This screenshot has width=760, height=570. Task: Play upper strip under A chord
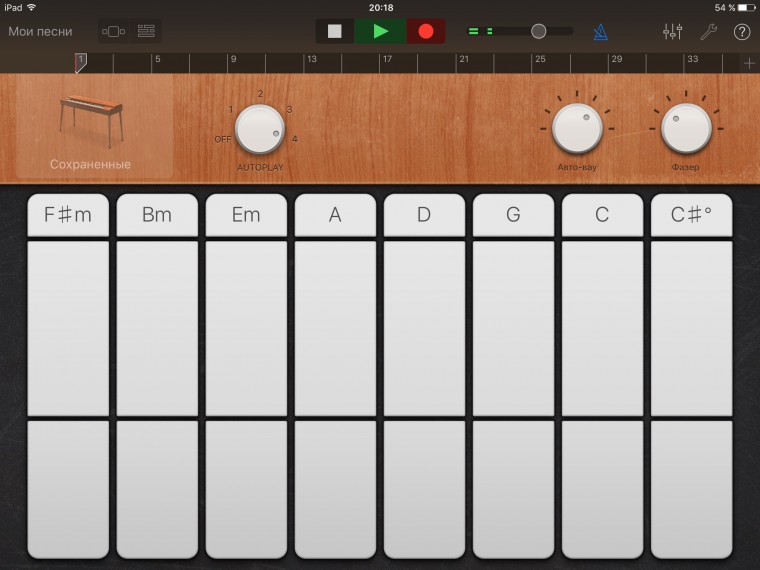click(x=335, y=328)
